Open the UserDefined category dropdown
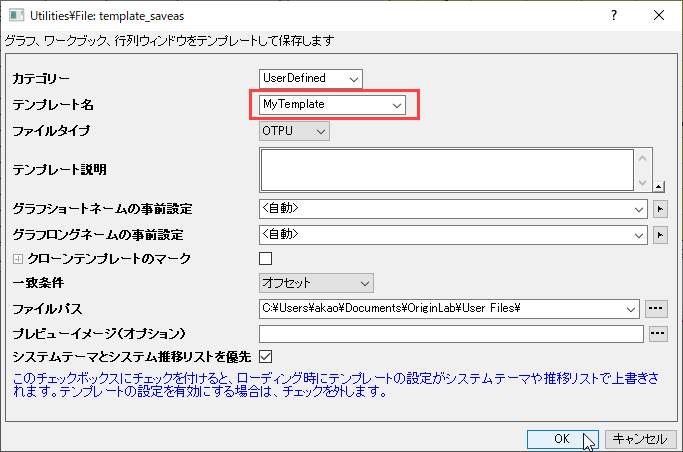This screenshot has width=683, height=452. click(311, 79)
